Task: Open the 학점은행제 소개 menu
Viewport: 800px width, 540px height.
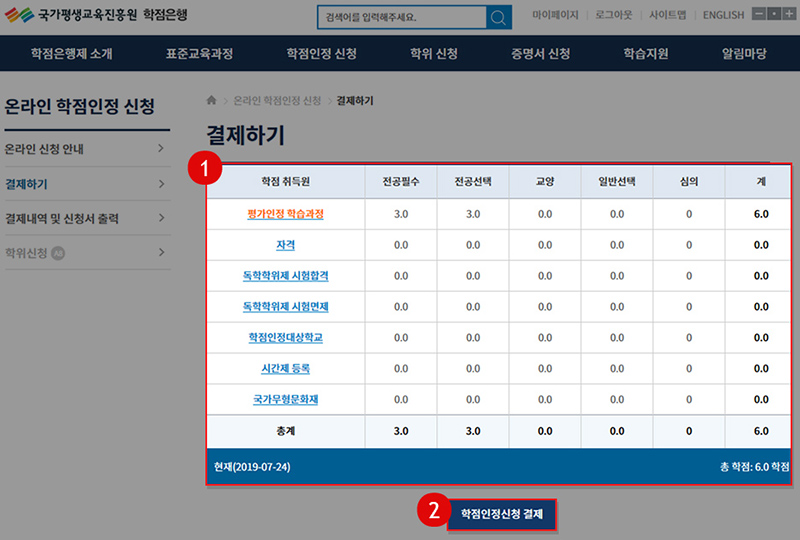Action: [71, 54]
